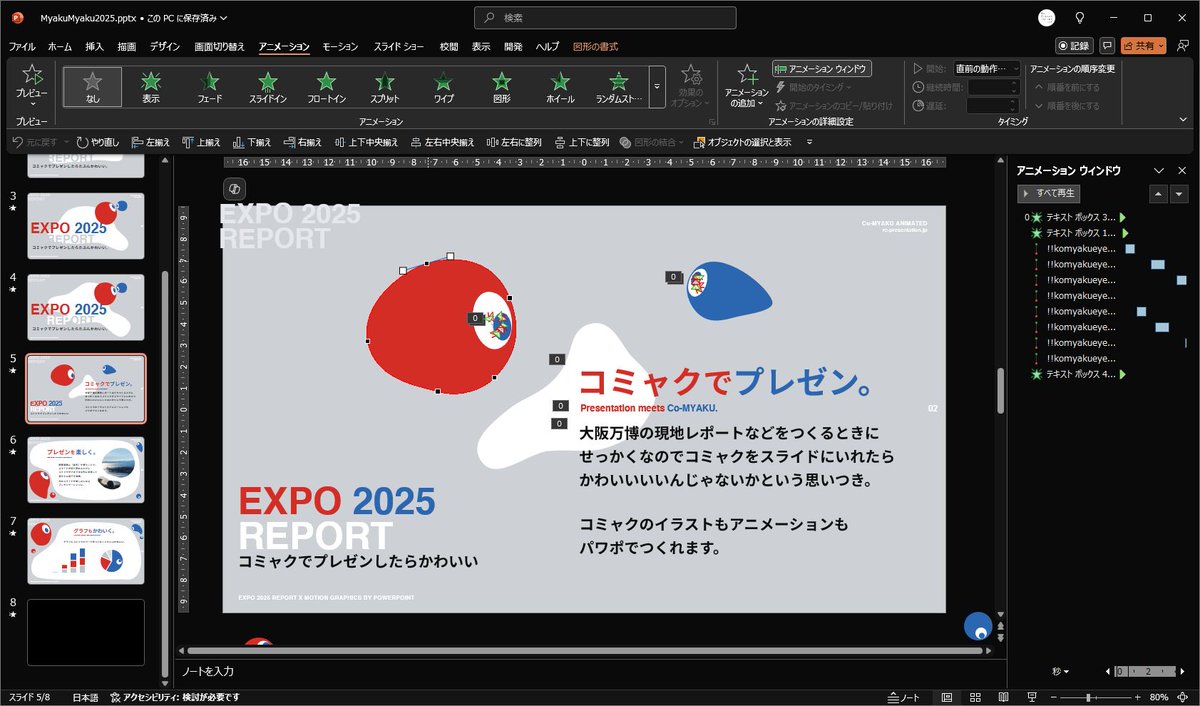Open the 図形の書式 tab
1200x706 pixels.
pyautogui.click(x=597, y=46)
